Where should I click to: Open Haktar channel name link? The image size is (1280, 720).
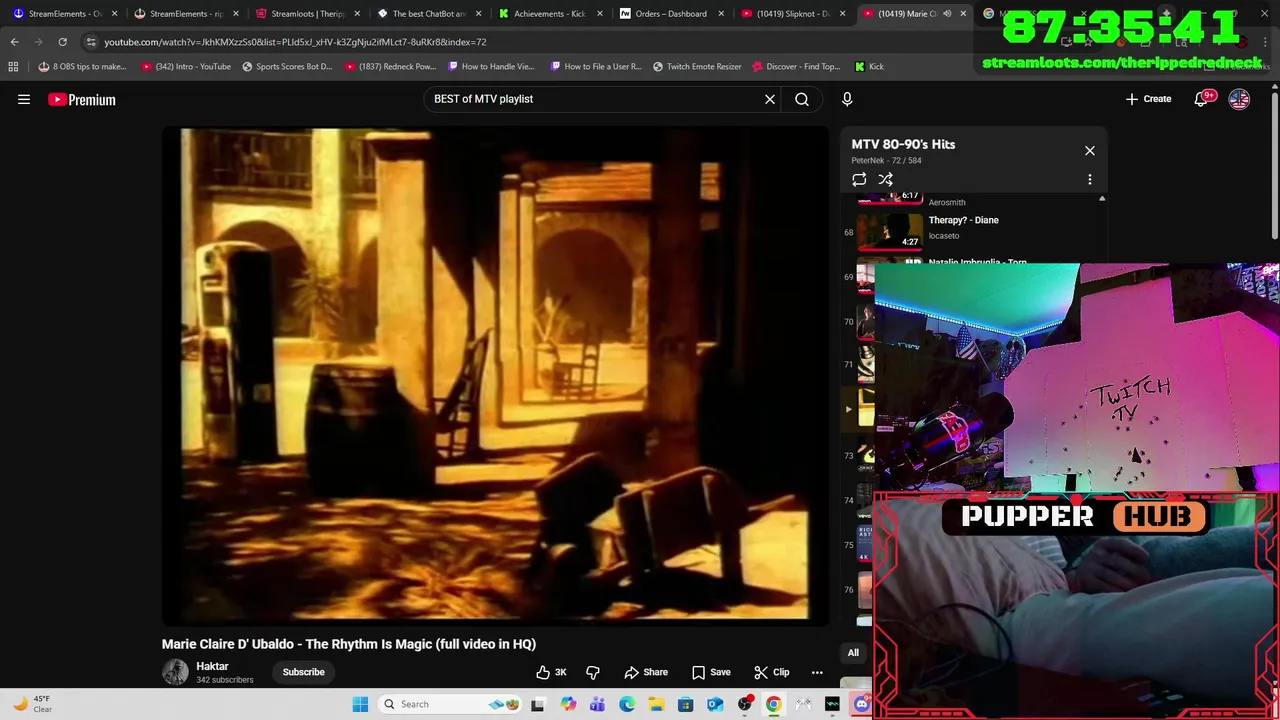coord(212,666)
